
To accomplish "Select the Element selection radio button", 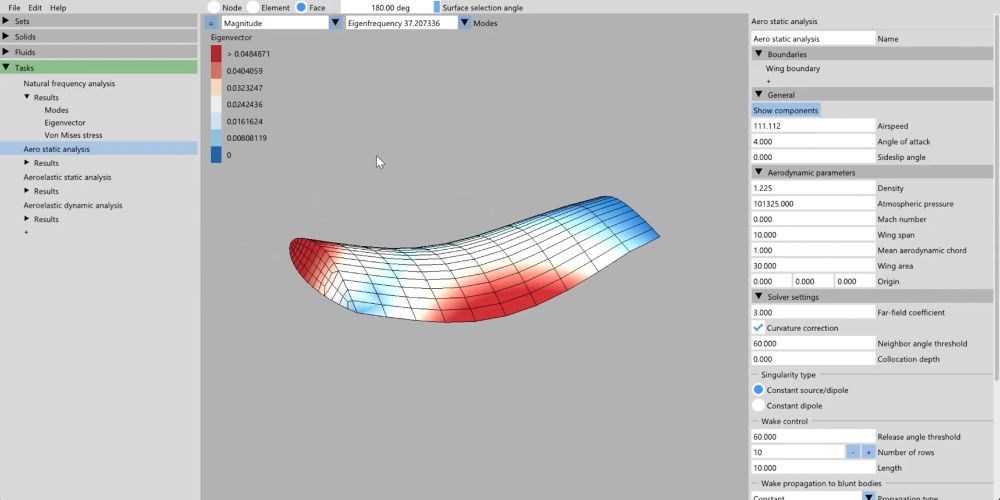I will click(253, 8).
